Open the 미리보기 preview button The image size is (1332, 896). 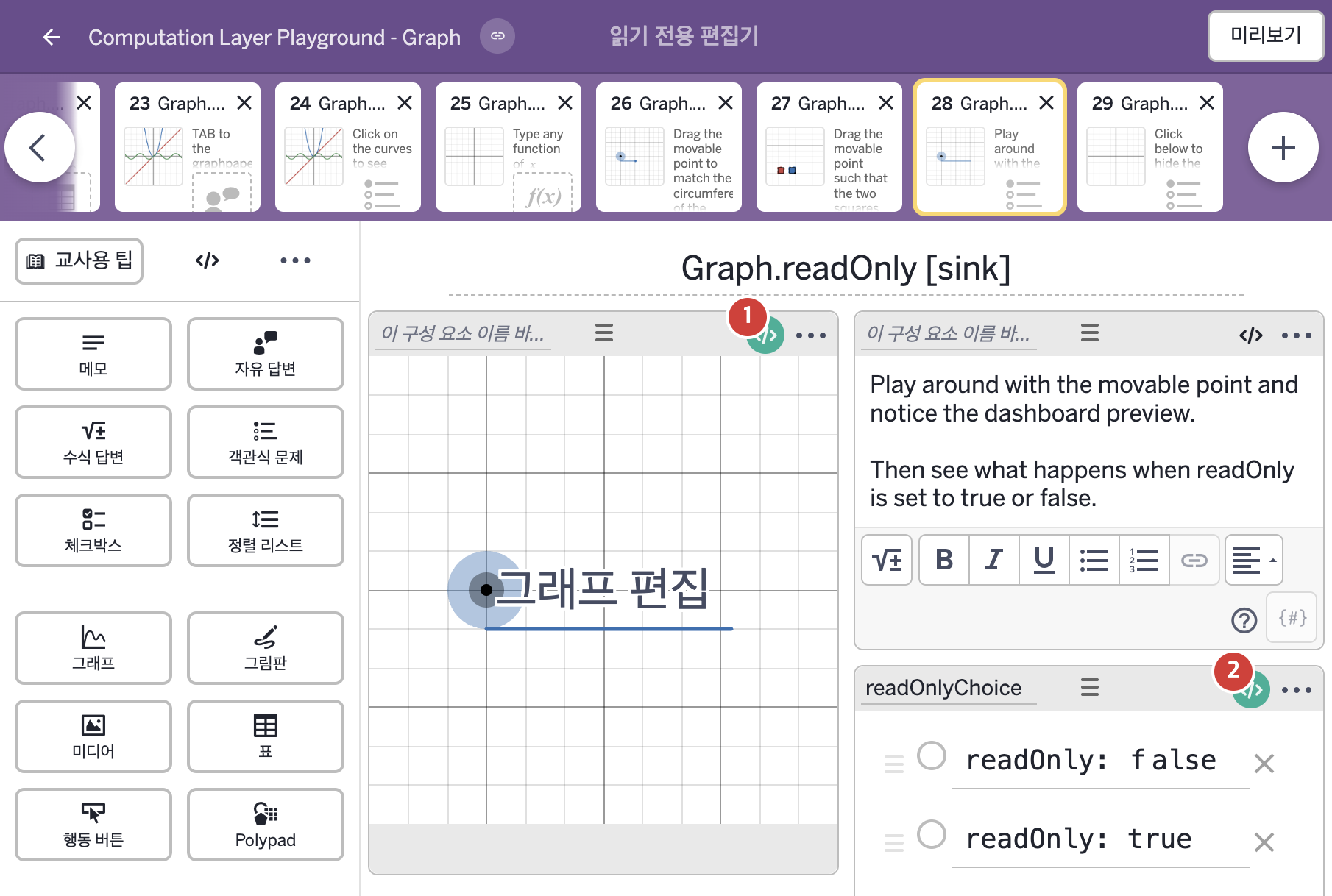pyautogui.click(x=1266, y=35)
